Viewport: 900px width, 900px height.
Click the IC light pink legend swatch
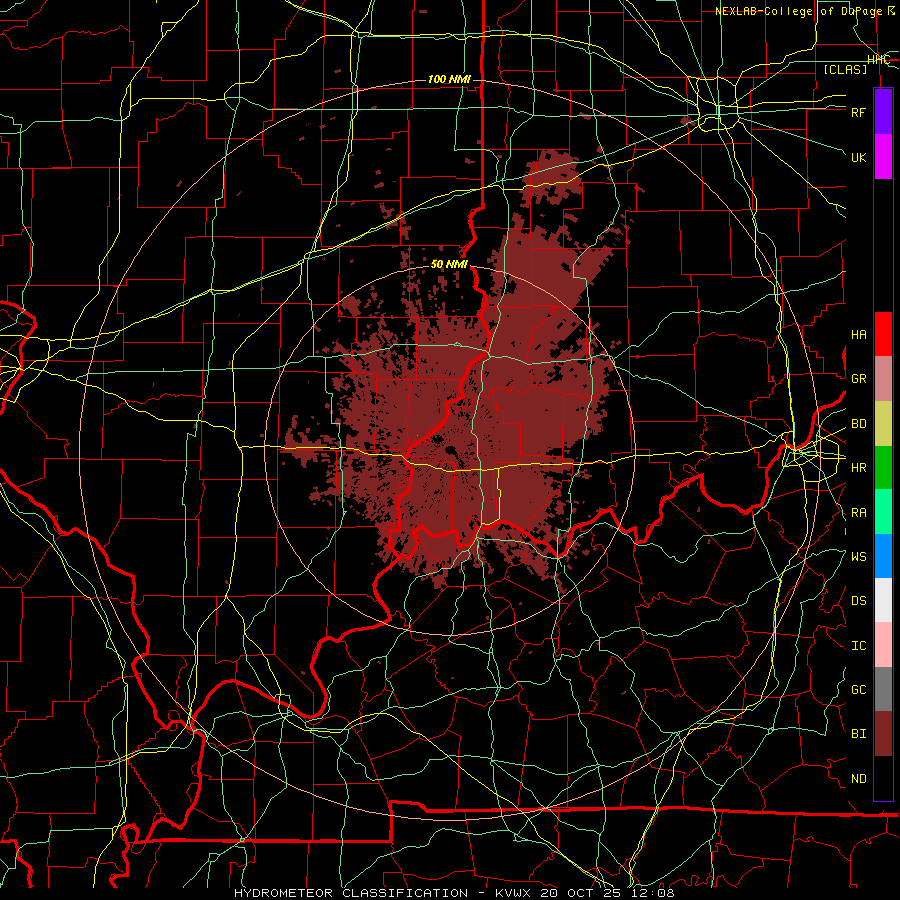click(883, 645)
